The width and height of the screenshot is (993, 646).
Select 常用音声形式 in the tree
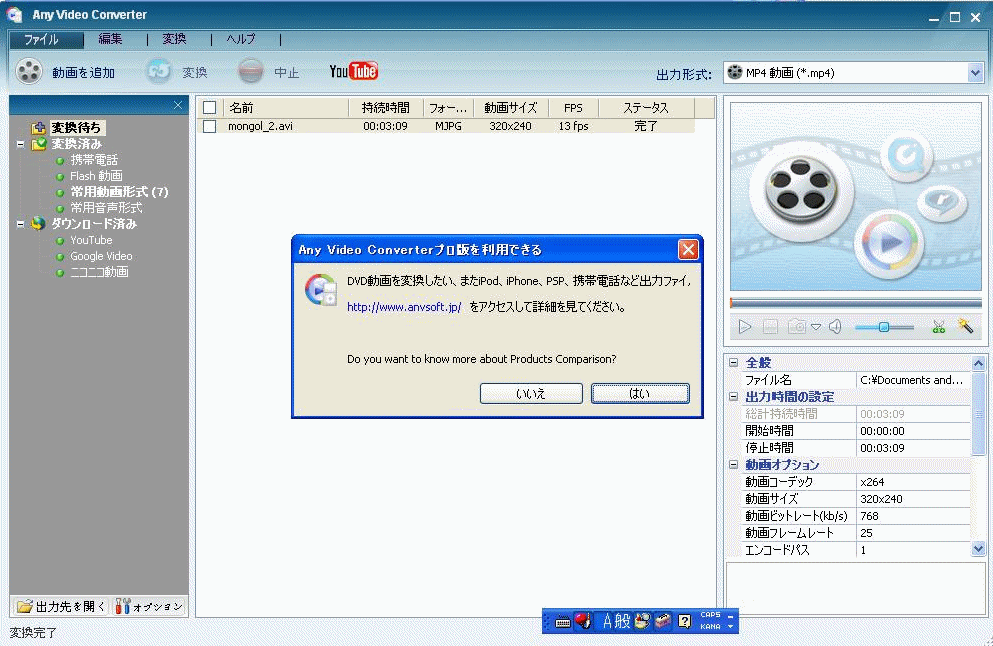pyautogui.click(x=106, y=208)
